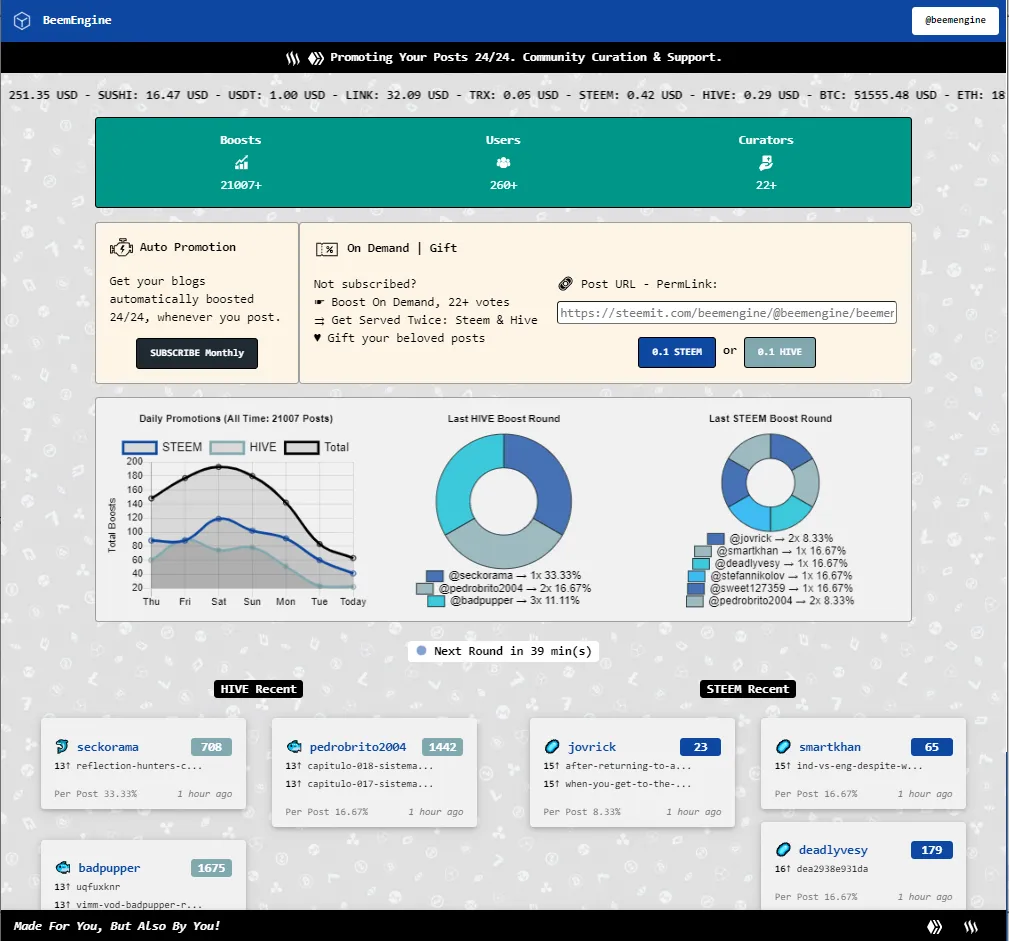Open uqfuxknr post link
Image resolution: width=1009 pixels, height=941 pixels.
pos(98,887)
